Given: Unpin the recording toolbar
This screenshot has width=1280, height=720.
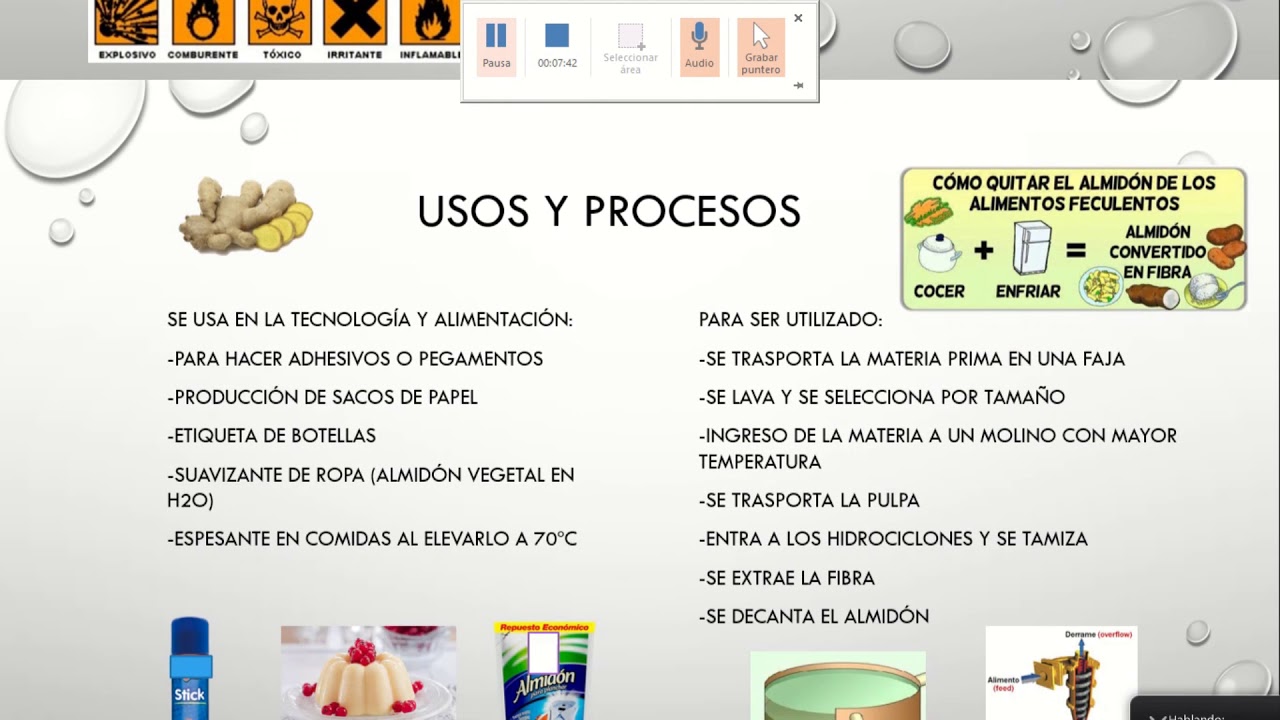Looking at the screenshot, I should (798, 86).
